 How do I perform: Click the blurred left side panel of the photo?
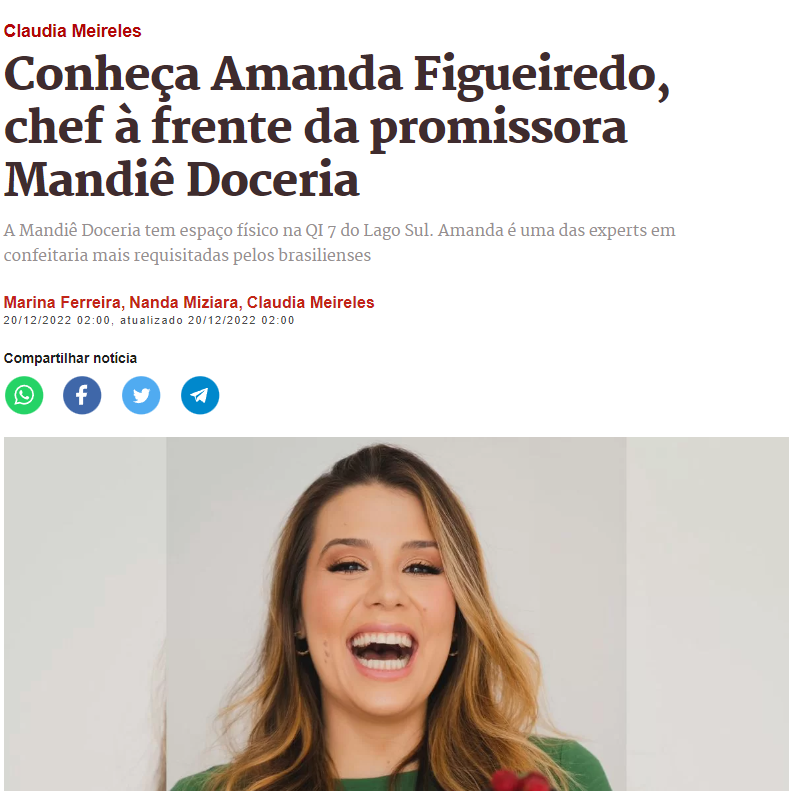(x=85, y=614)
